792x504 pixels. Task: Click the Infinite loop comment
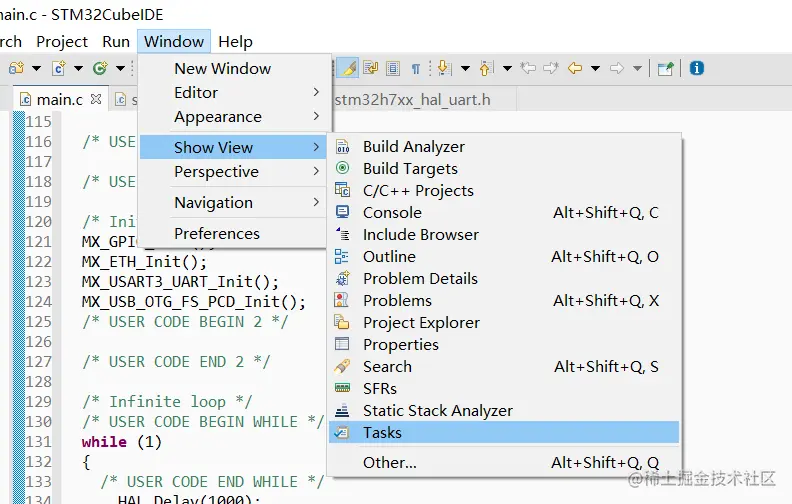point(167,401)
